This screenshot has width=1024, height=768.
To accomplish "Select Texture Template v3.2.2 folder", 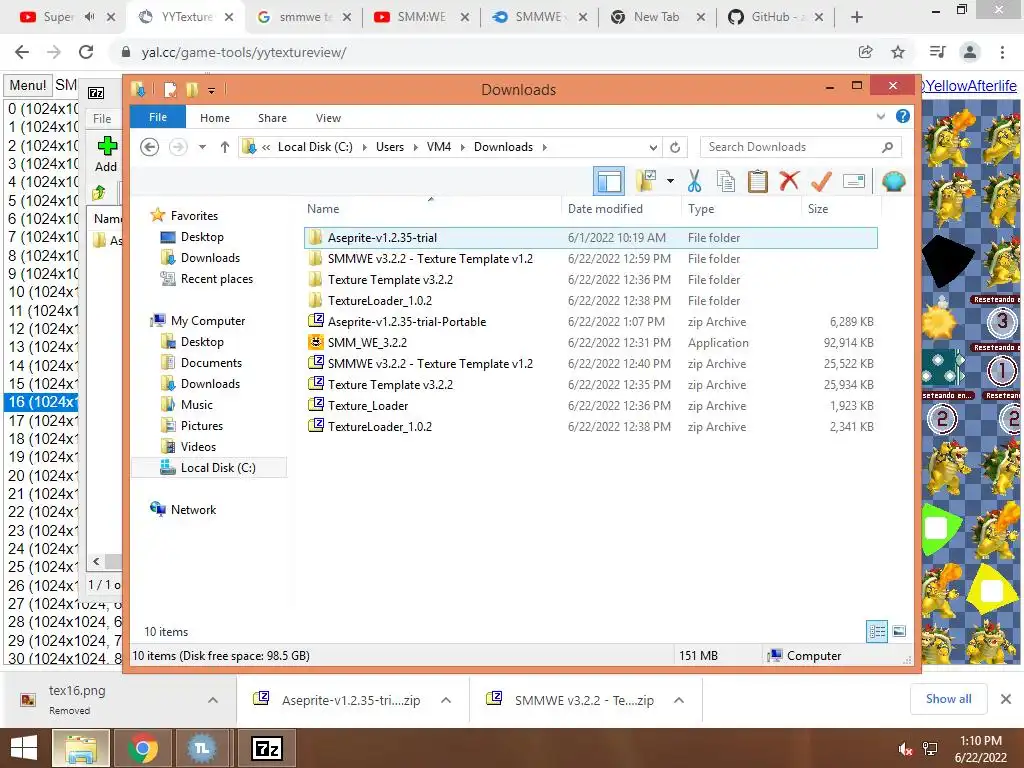I will pyautogui.click(x=590, y=280).
